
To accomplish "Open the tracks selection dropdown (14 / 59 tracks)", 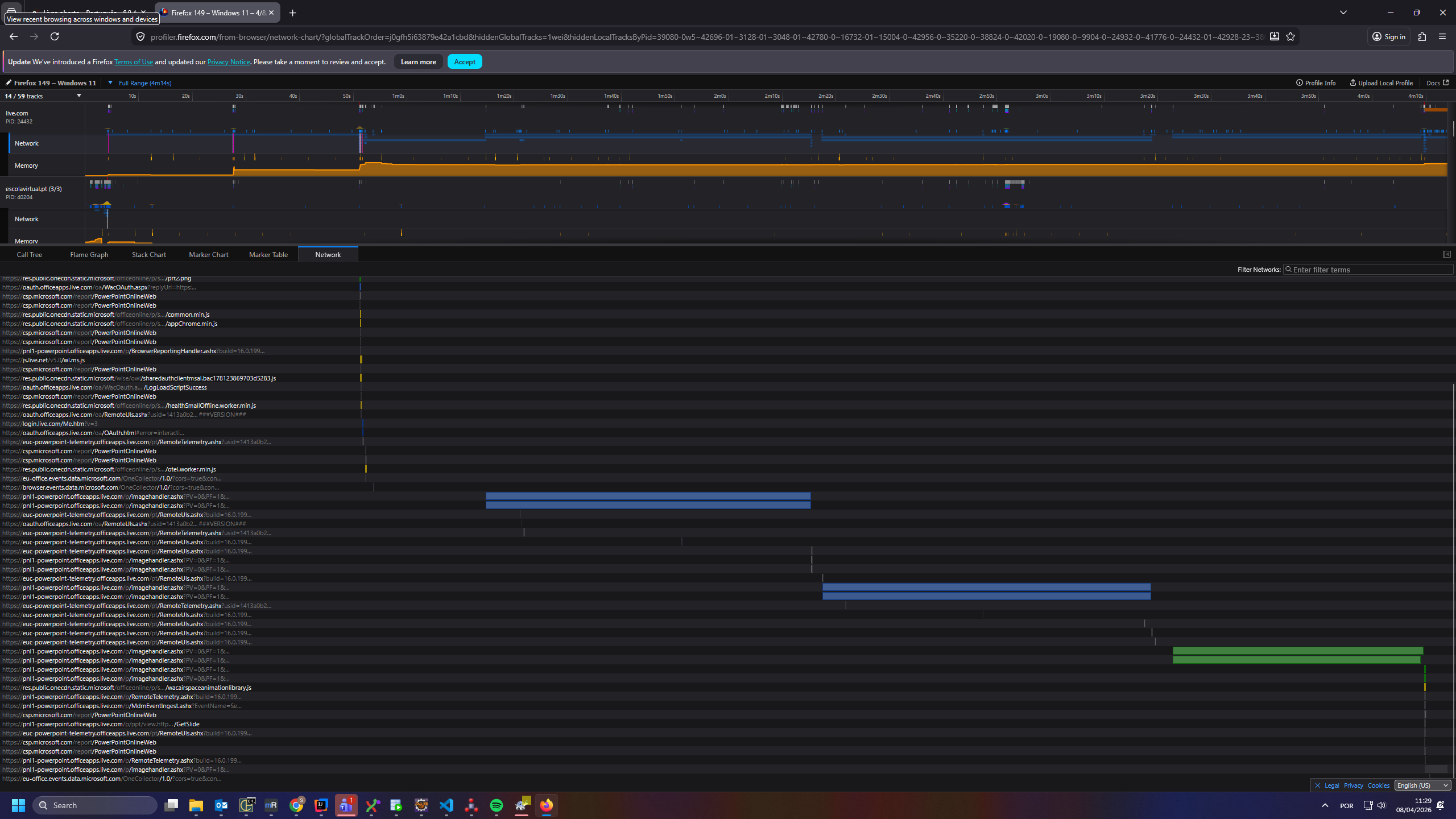I will coord(43,96).
